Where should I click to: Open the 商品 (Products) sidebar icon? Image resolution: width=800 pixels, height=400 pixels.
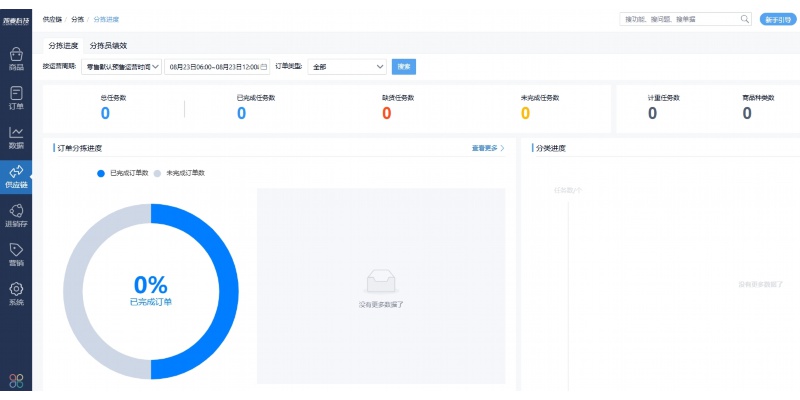point(16,58)
